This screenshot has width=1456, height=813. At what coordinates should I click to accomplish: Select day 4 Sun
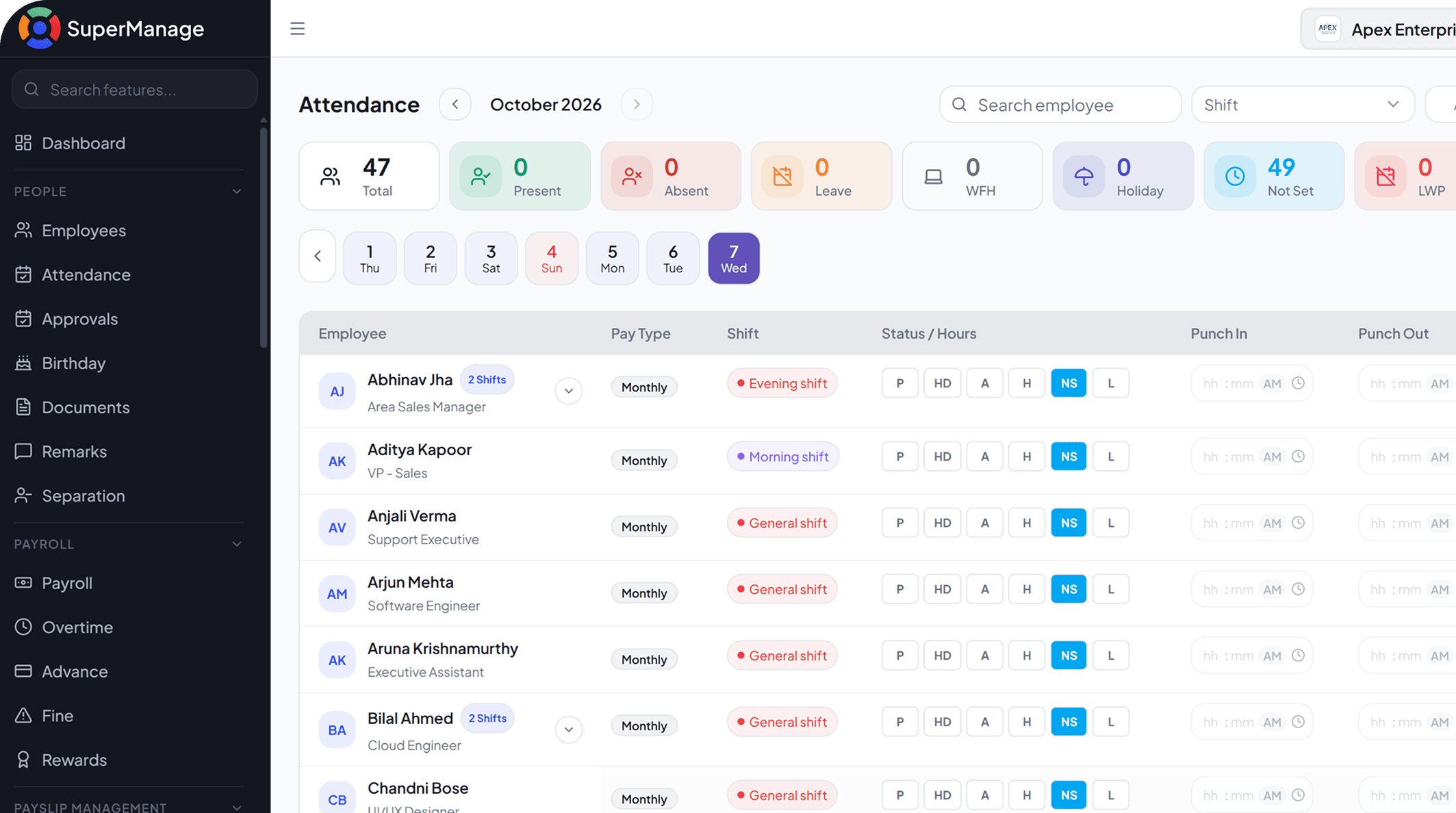pos(552,258)
